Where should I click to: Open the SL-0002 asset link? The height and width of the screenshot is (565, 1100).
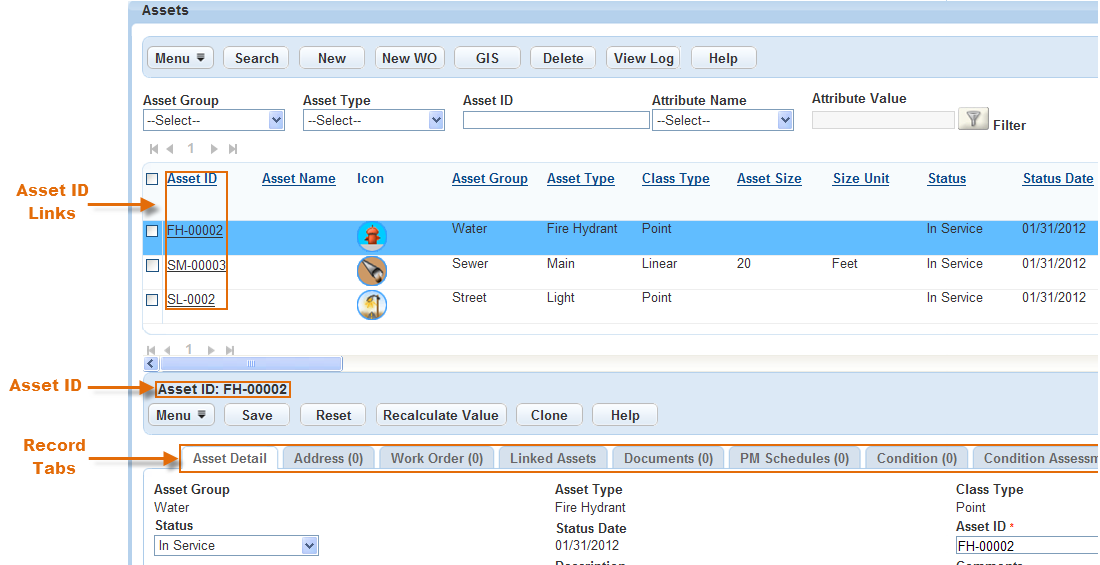pyautogui.click(x=190, y=299)
